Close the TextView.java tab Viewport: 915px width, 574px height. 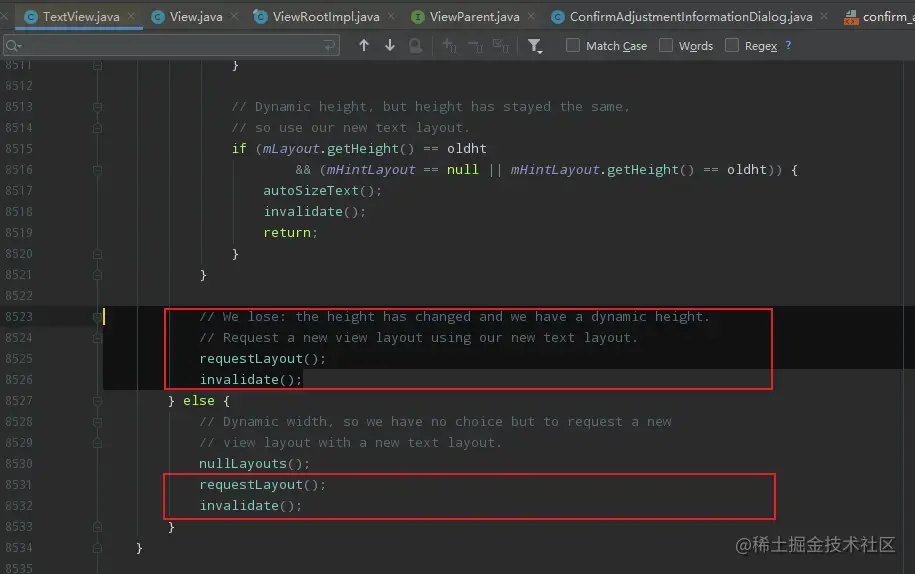click(131, 16)
